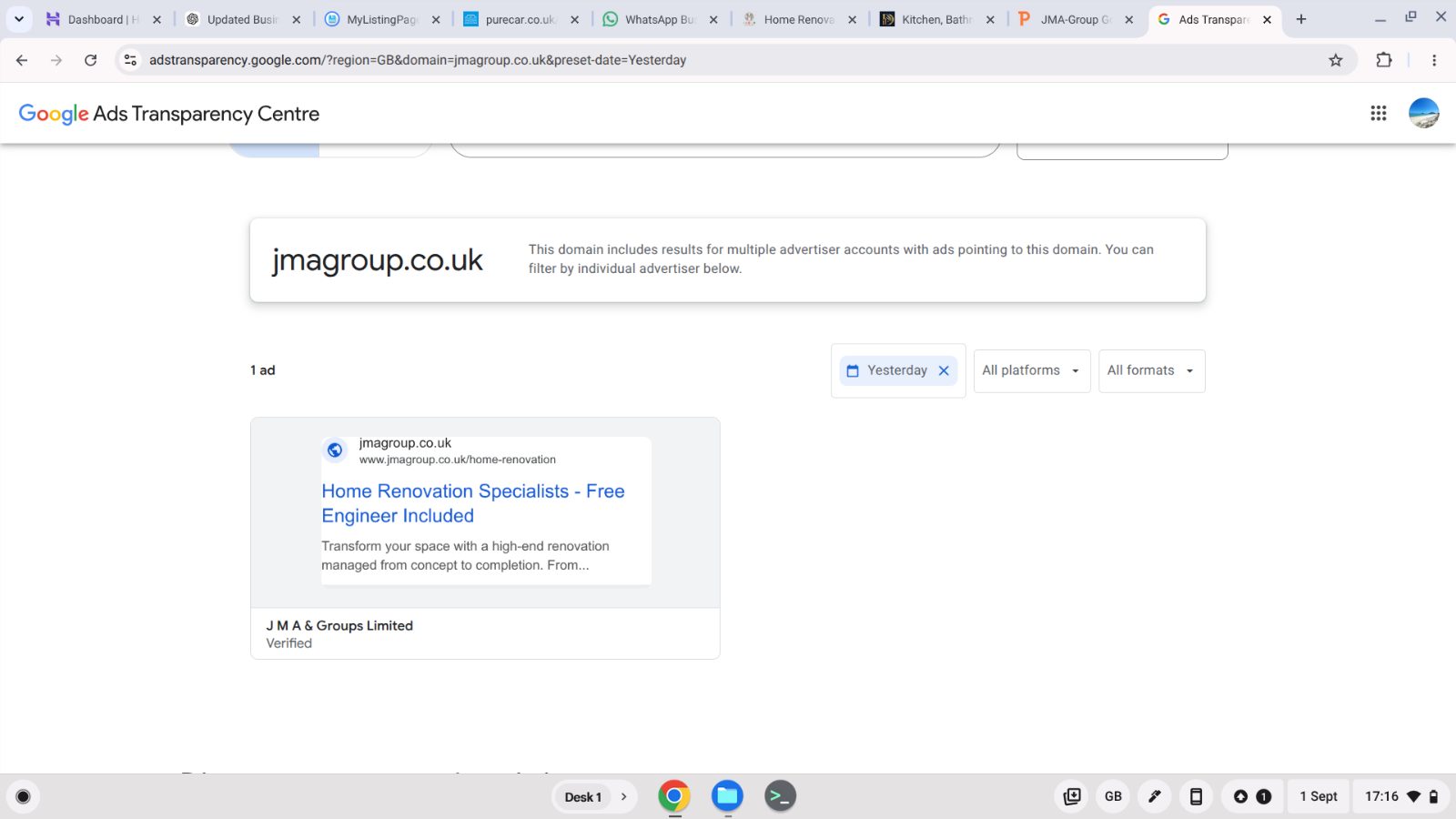Switch to the MyListingPage tab
Screen dimensions: 1456x819
click(x=381, y=19)
